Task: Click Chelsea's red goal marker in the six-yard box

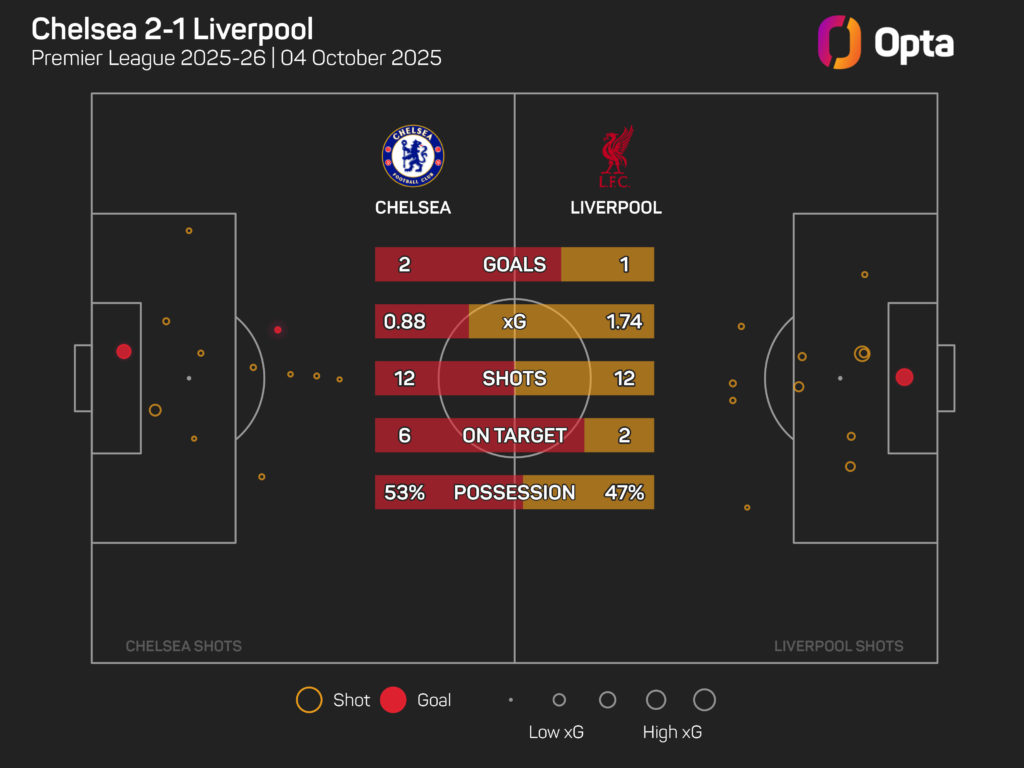Action: tap(124, 351)
